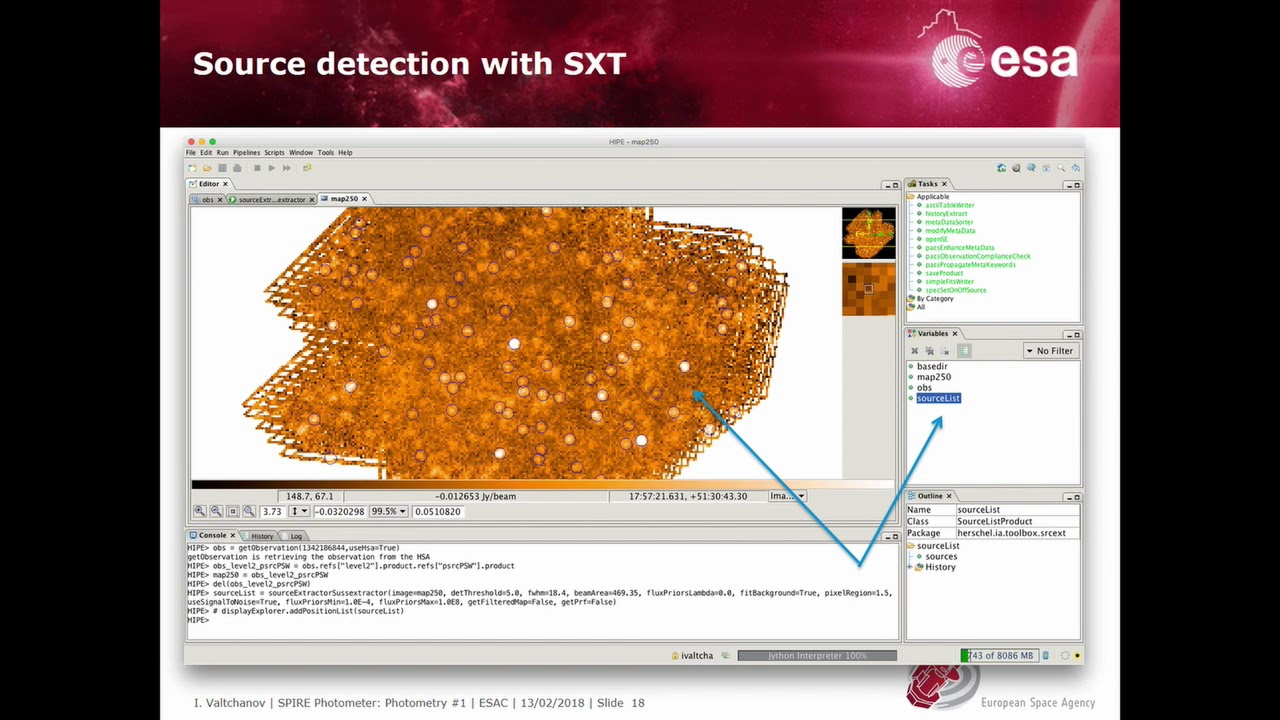
Task: Open the Ima... dropdown right of the coordinates
Action: click(x=786, y=496)
